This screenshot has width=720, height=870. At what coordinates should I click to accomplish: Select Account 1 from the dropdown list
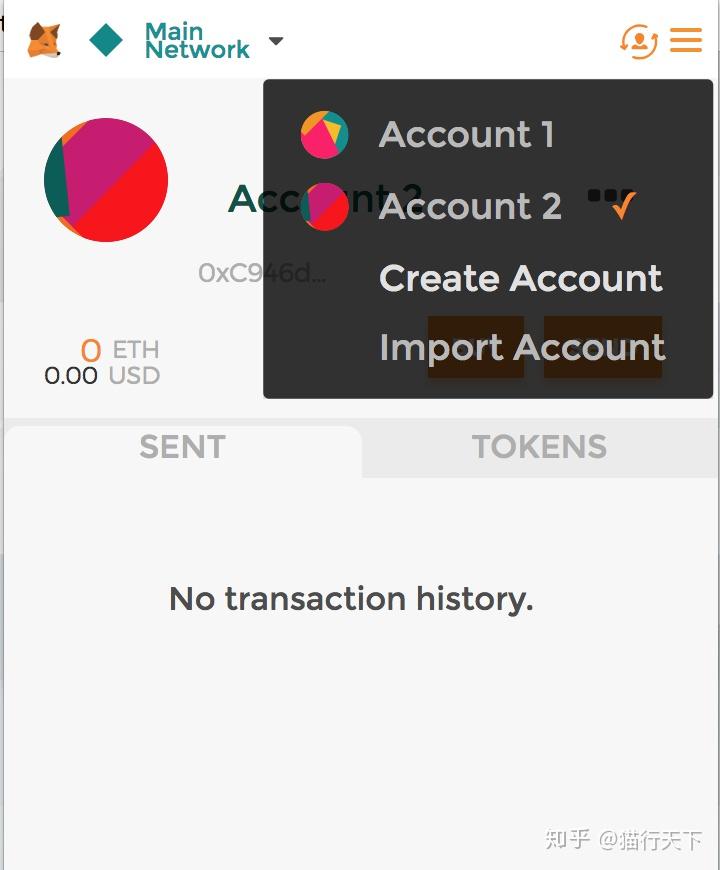pos(466,135)
